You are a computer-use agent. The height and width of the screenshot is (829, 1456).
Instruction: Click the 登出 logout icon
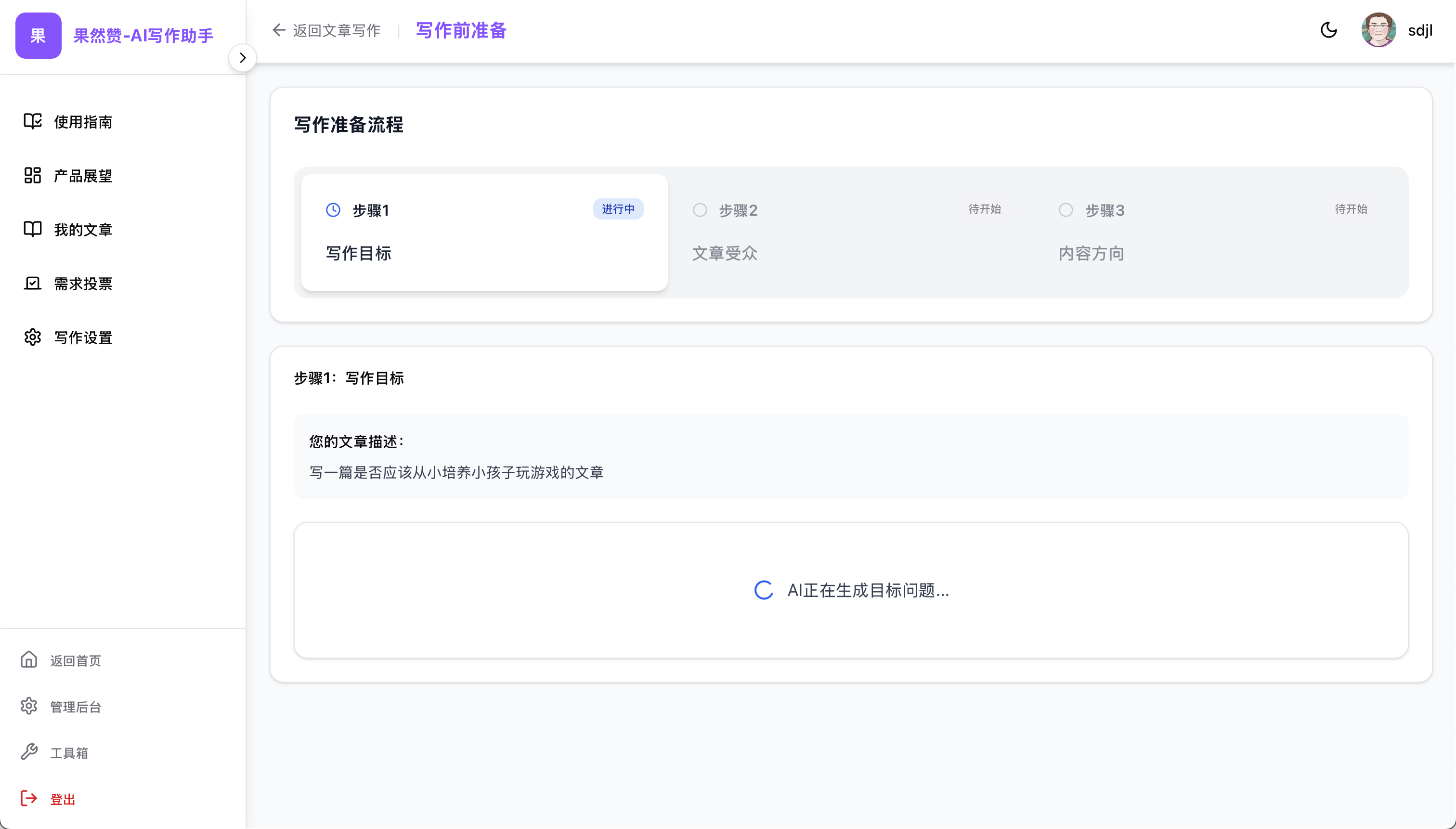tap(29, 798)
